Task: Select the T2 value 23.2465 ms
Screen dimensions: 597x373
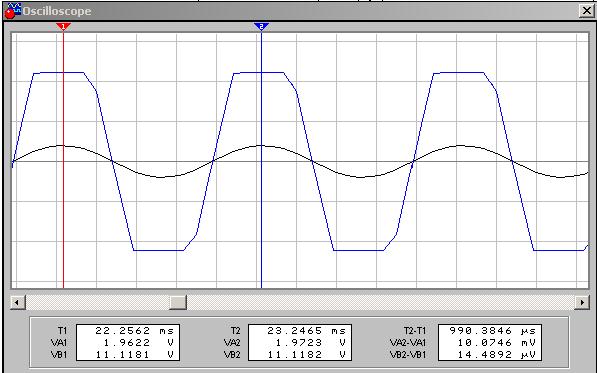Action: (x=306, y=331)
